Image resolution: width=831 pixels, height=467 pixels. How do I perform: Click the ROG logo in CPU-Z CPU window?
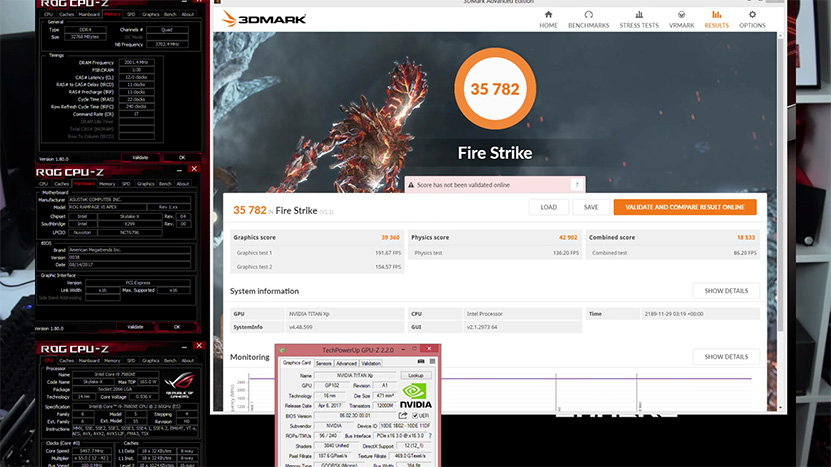click(180, 385)
